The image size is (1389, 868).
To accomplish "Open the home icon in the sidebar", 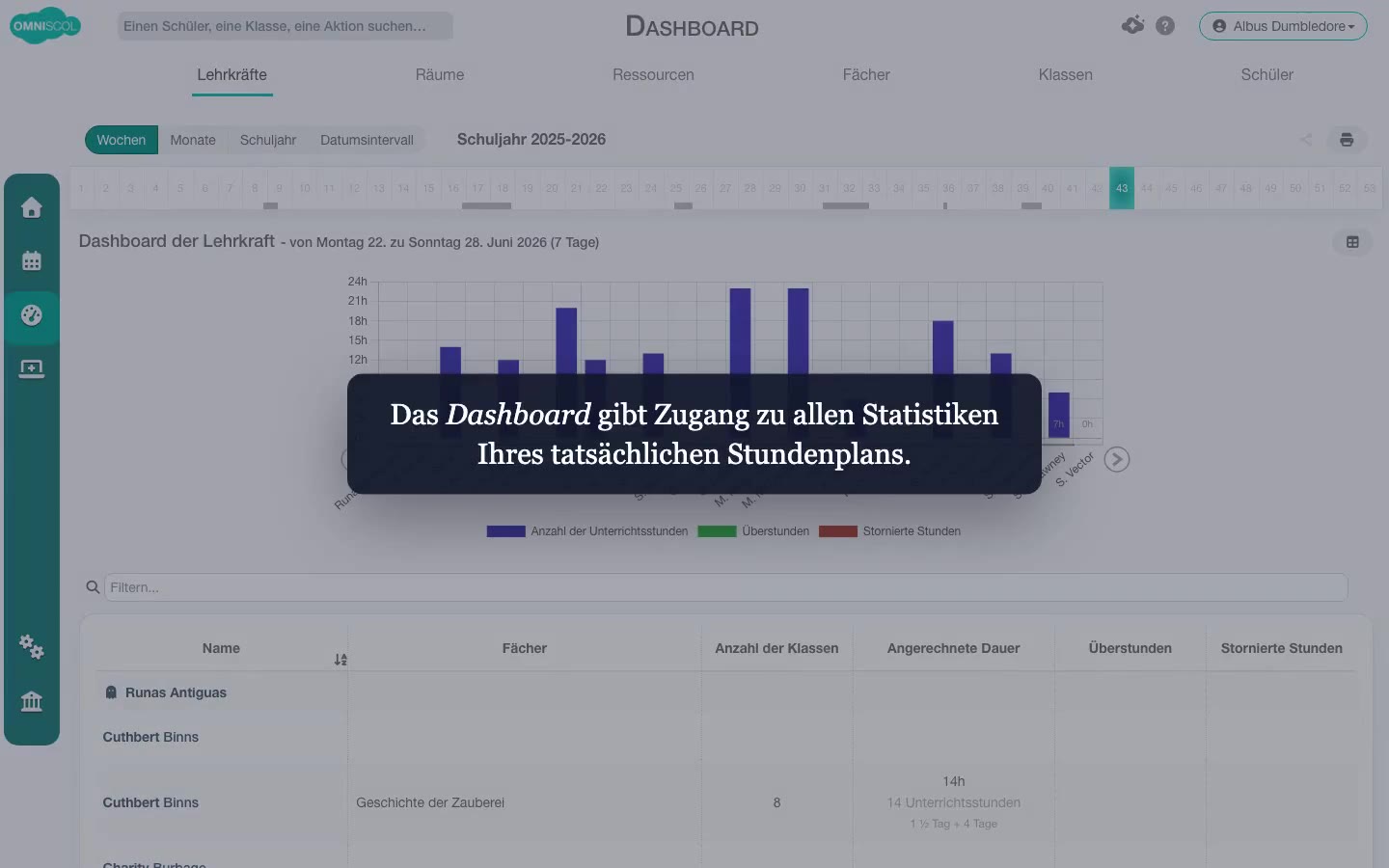I will tap(32, 207).
